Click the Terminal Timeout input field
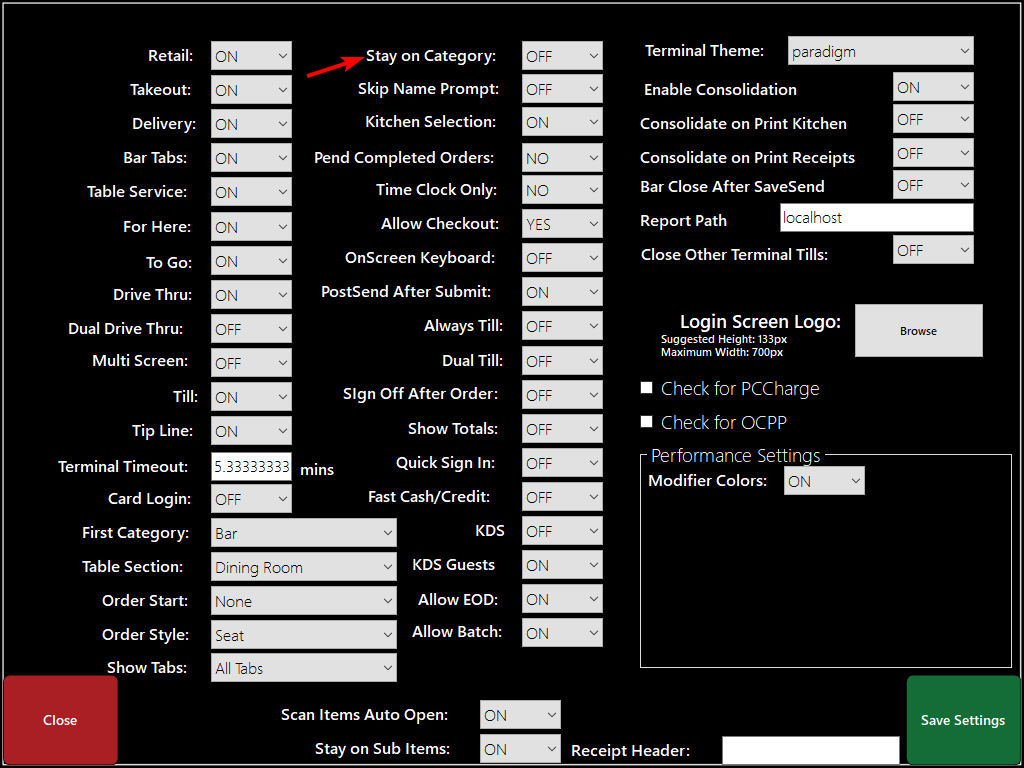Screen dimensions: 1024x768 coord(251,466)
